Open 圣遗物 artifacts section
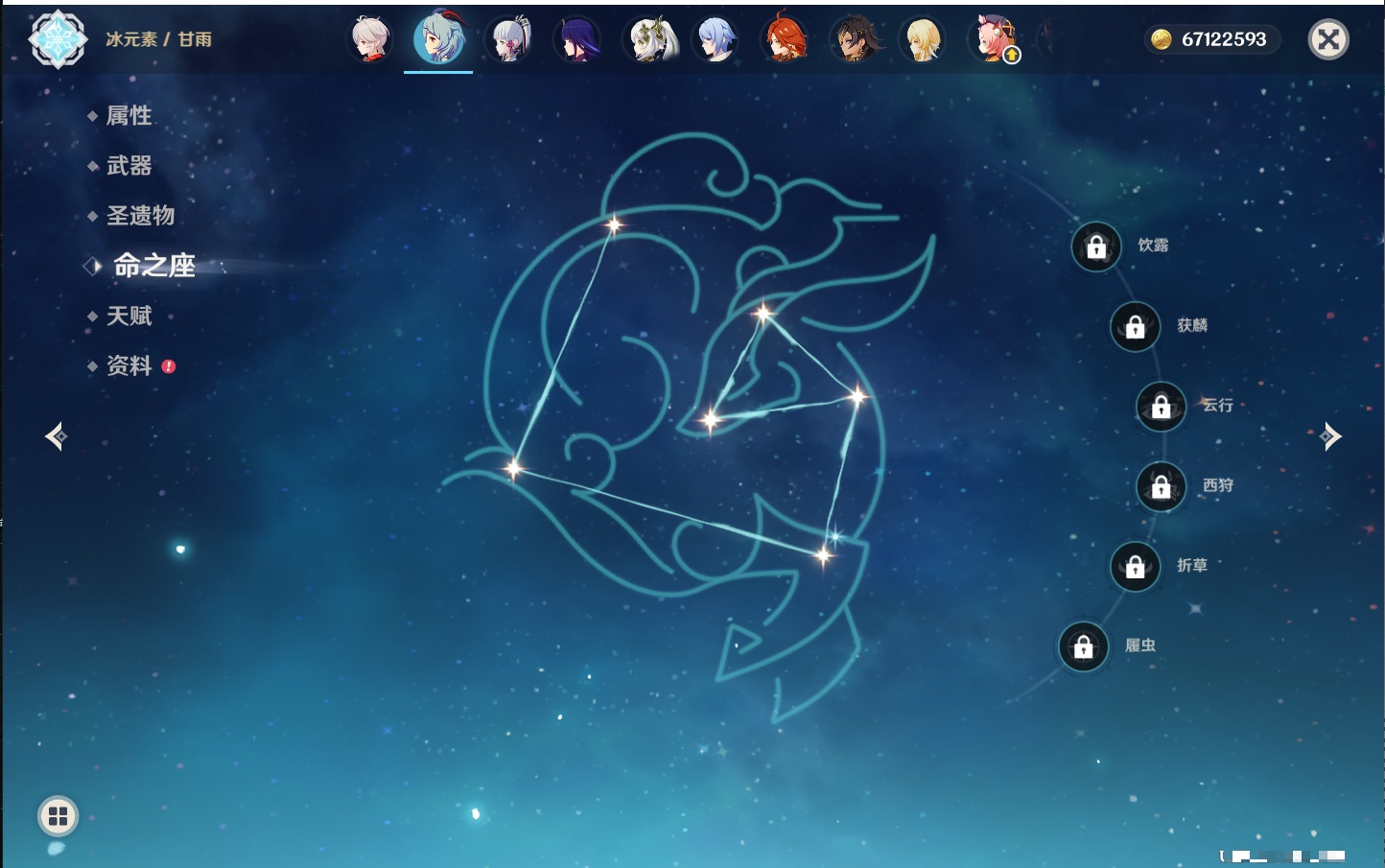The height and width of the screenshot is (868, 1385). [x=140, y=216]
